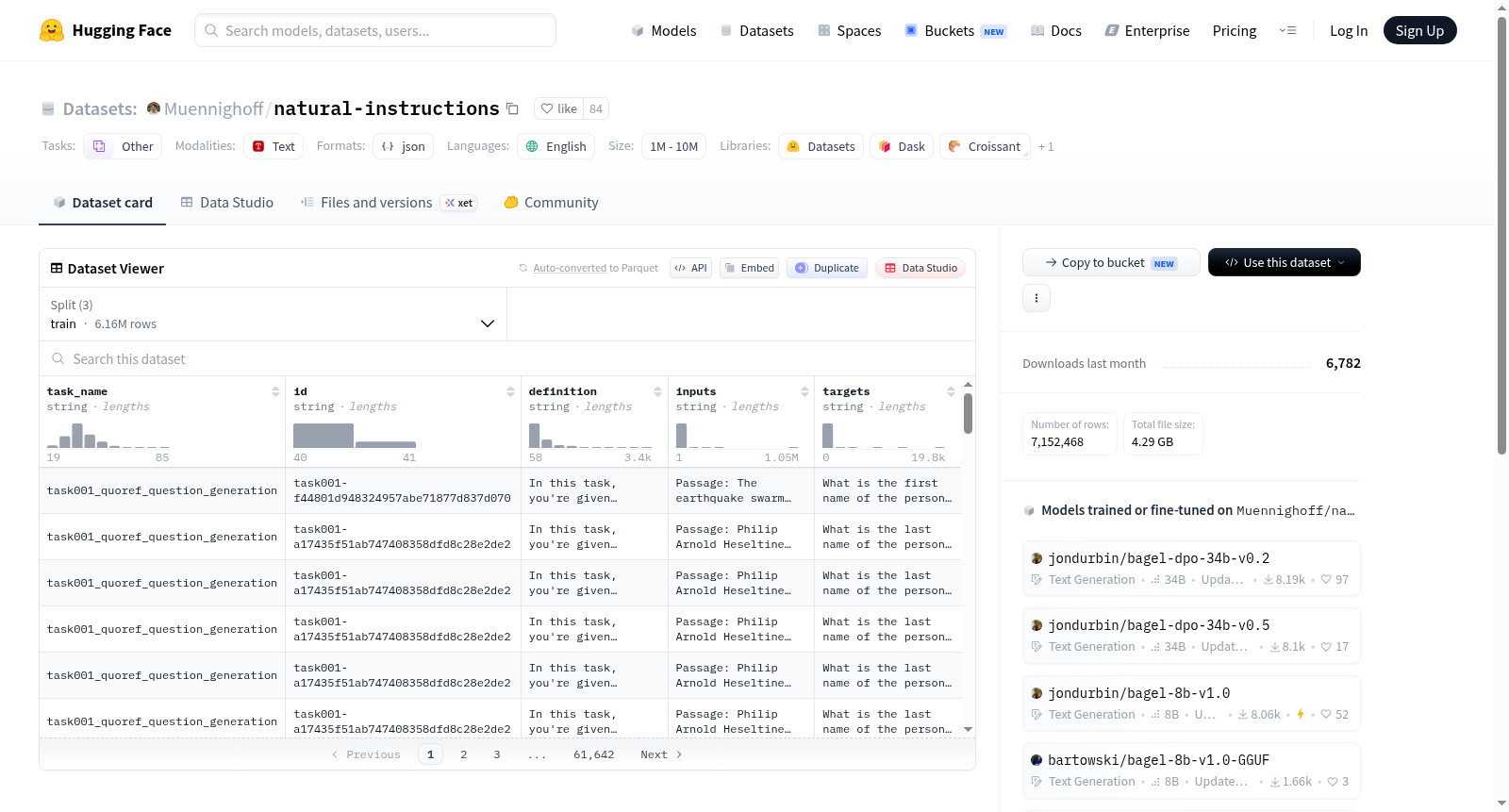Sort the task_name column via its arrows
Screen dimensions: 1509x812
275,391
